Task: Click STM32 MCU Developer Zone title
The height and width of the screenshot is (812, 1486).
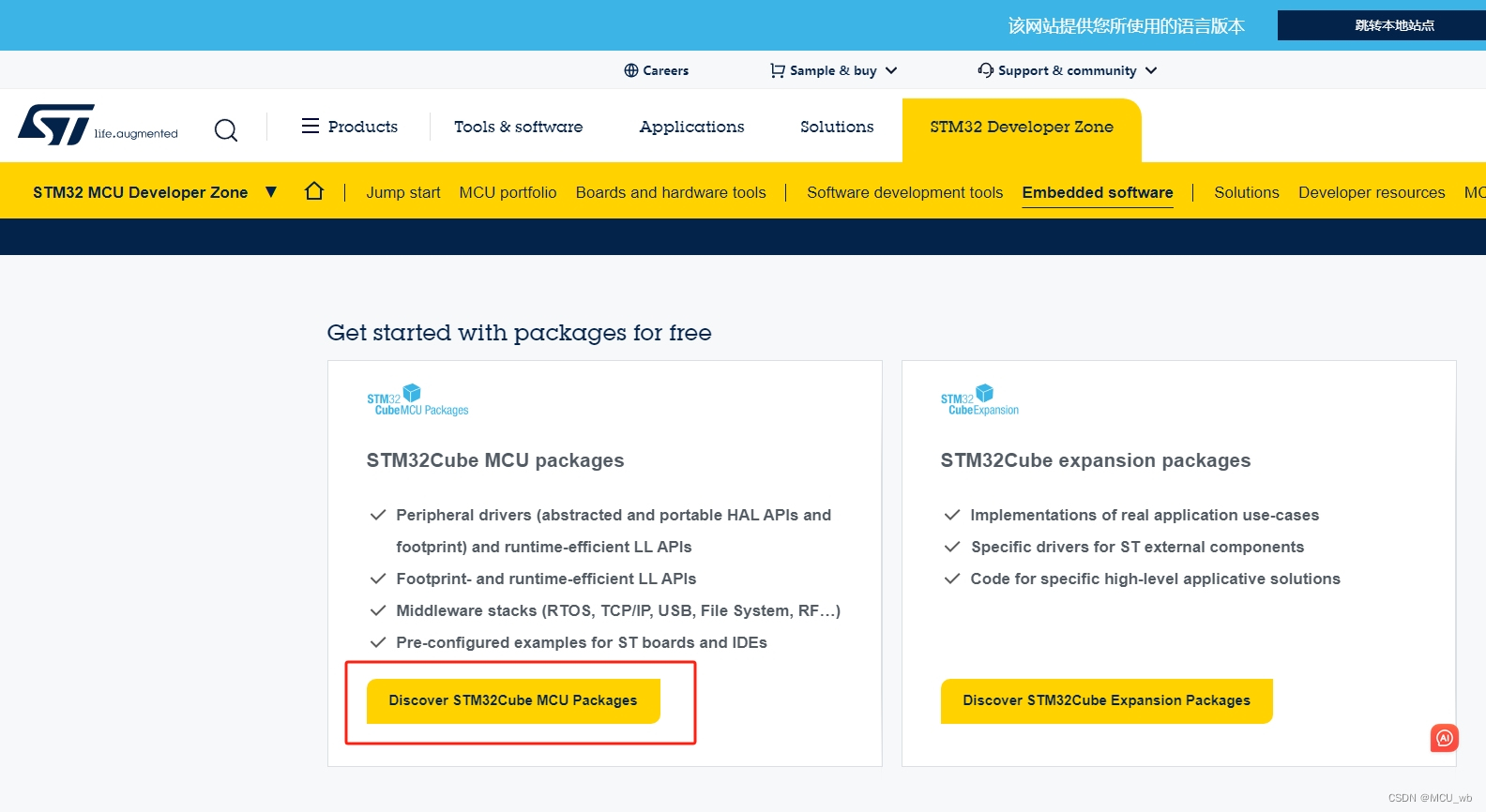Action: (141, 192)
